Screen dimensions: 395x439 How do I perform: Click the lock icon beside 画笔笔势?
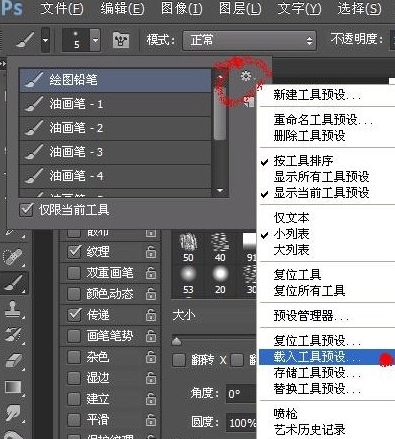coord(151,336)
